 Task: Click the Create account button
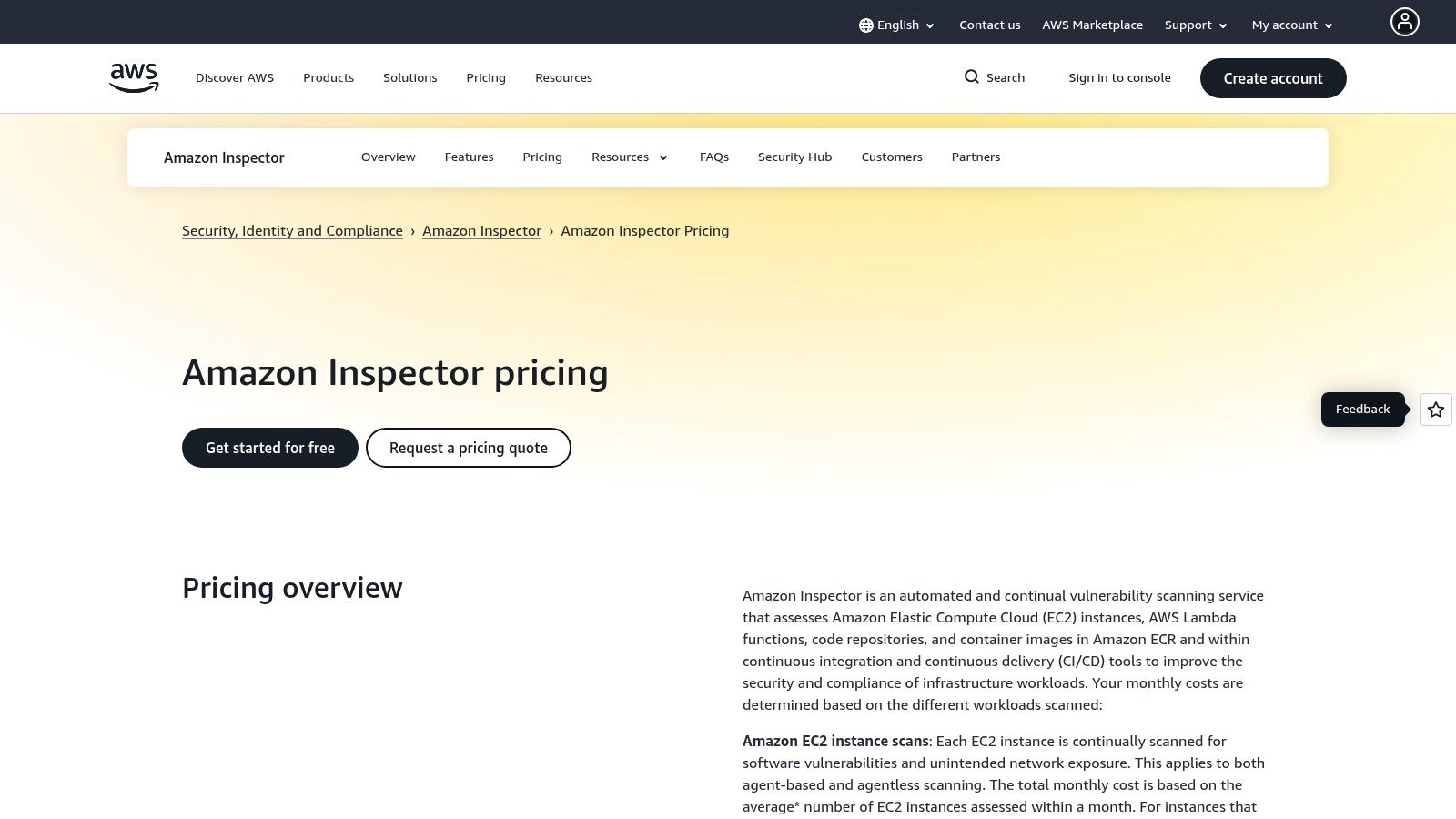pyautogui.click(x=1272, y=78)
